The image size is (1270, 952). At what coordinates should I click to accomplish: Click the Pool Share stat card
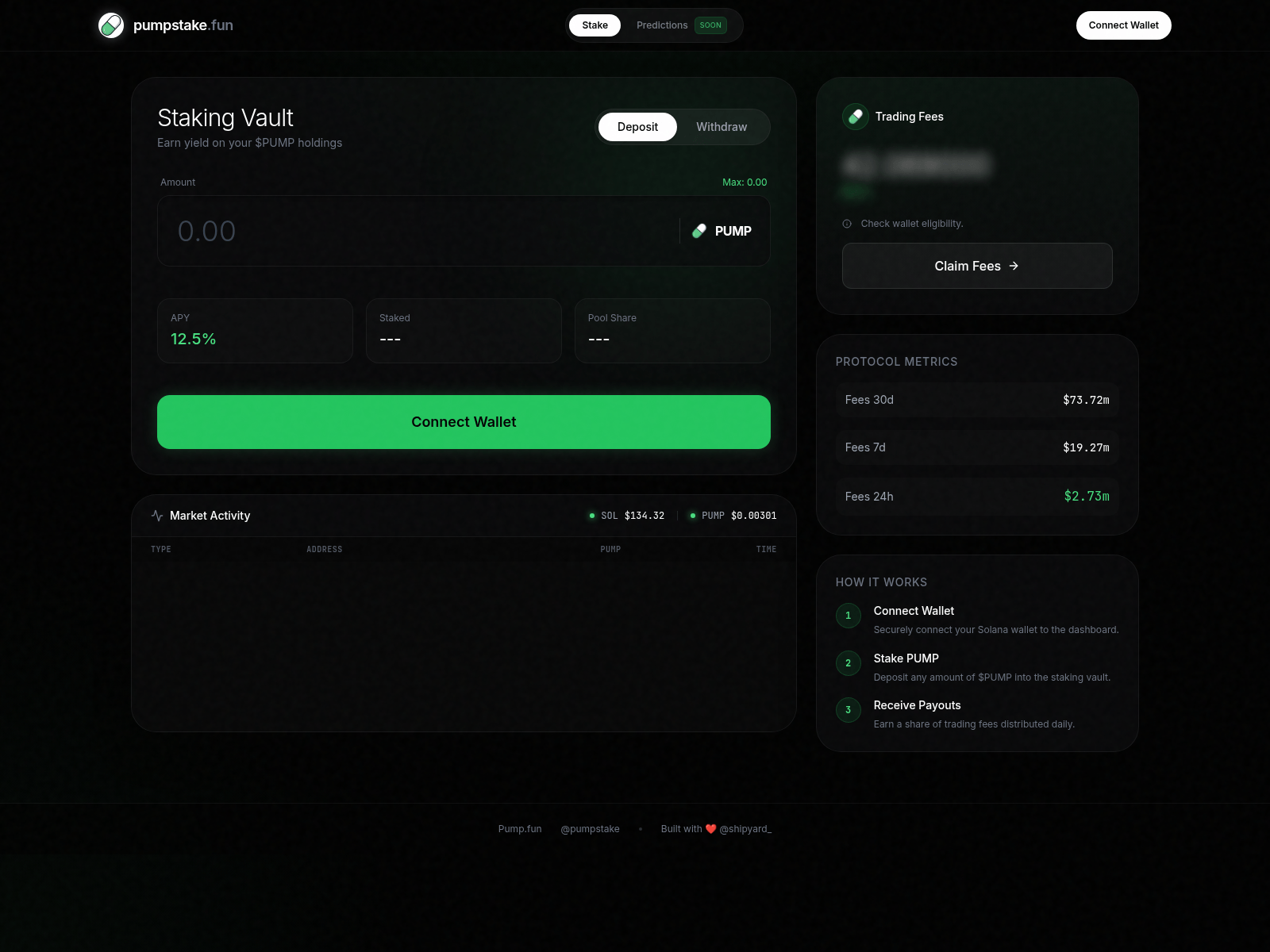click(672, 331)
